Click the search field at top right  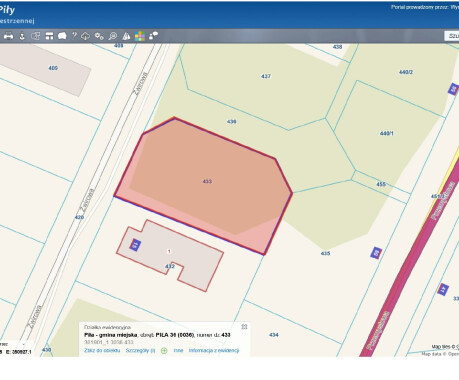(x=452, y=36)
